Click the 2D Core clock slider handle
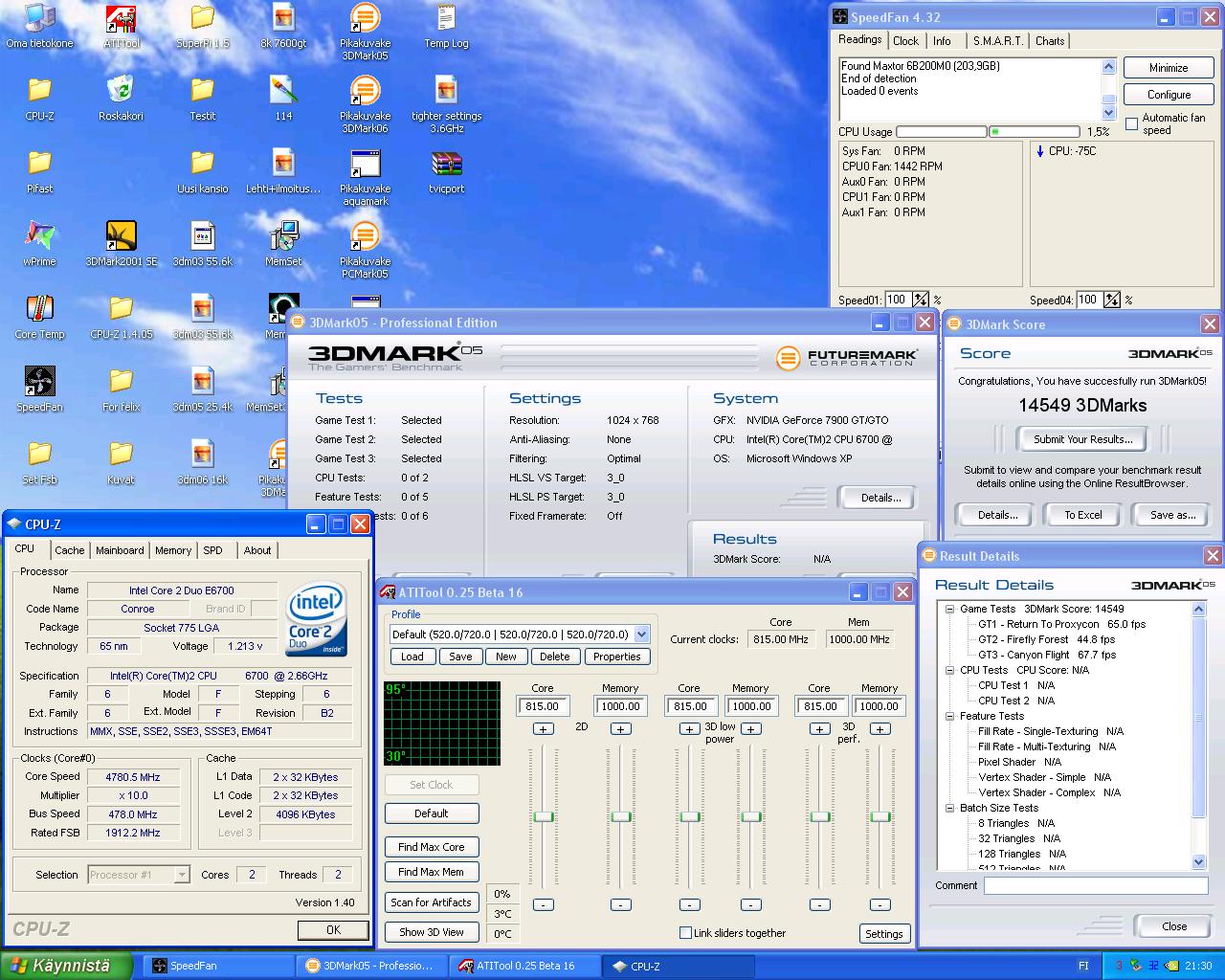This screenshot has width=1225, height=980. [544, 816]
